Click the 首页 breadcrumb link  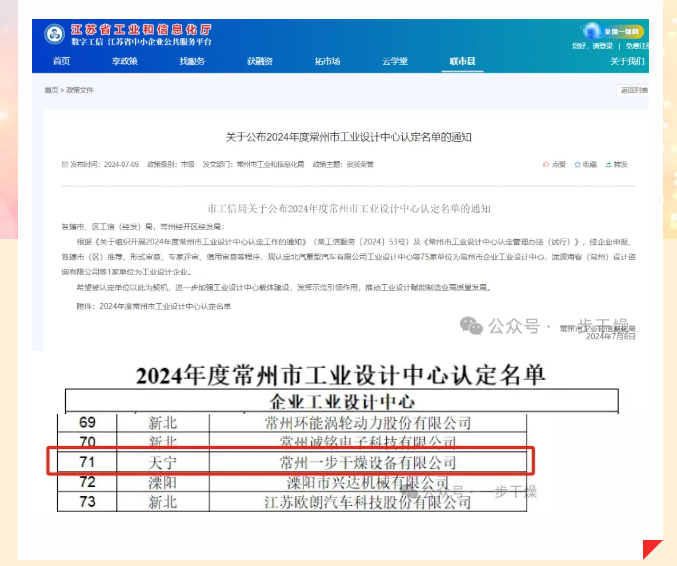pyautogui.click(x=50, y=90)
